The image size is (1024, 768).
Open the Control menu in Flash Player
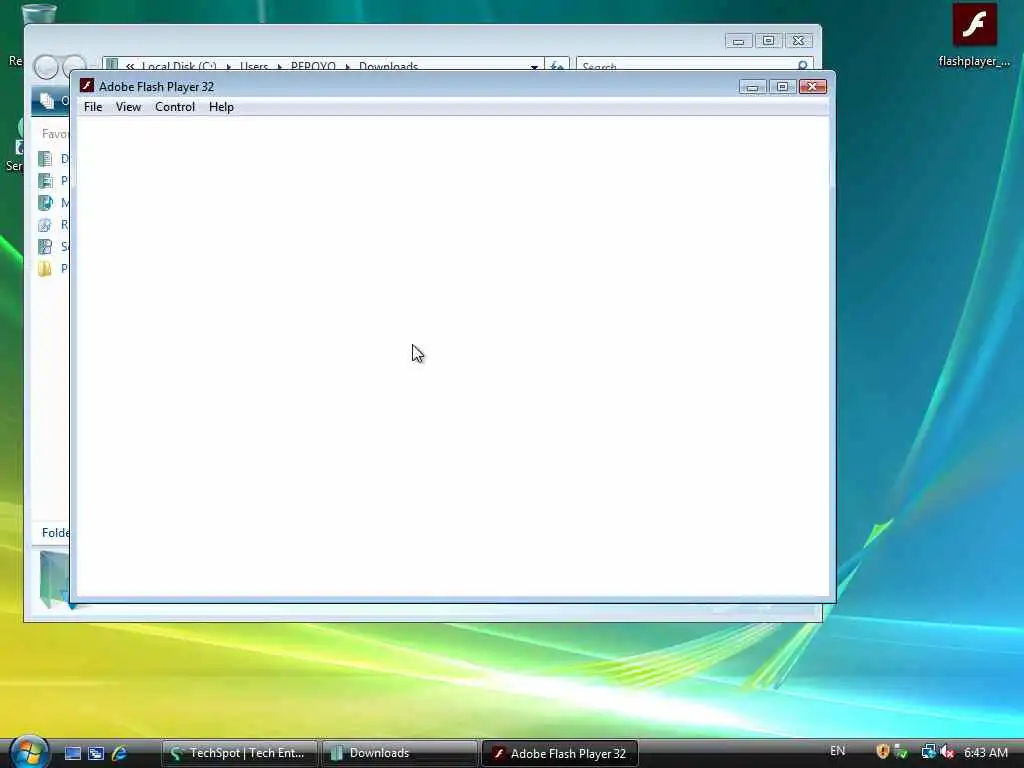tap(174, 107)
